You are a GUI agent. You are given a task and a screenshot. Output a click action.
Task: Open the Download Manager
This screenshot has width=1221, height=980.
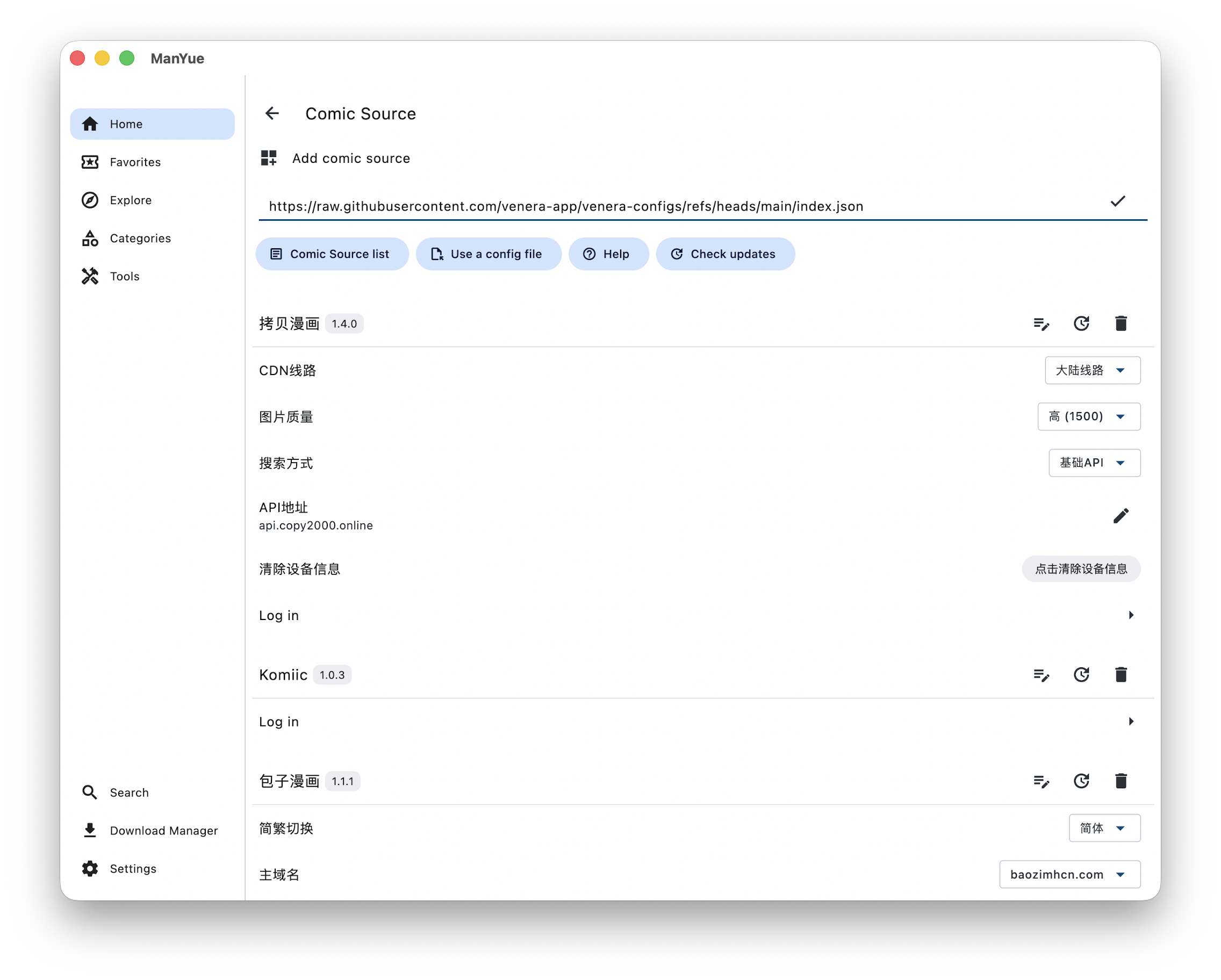point(163,831)
